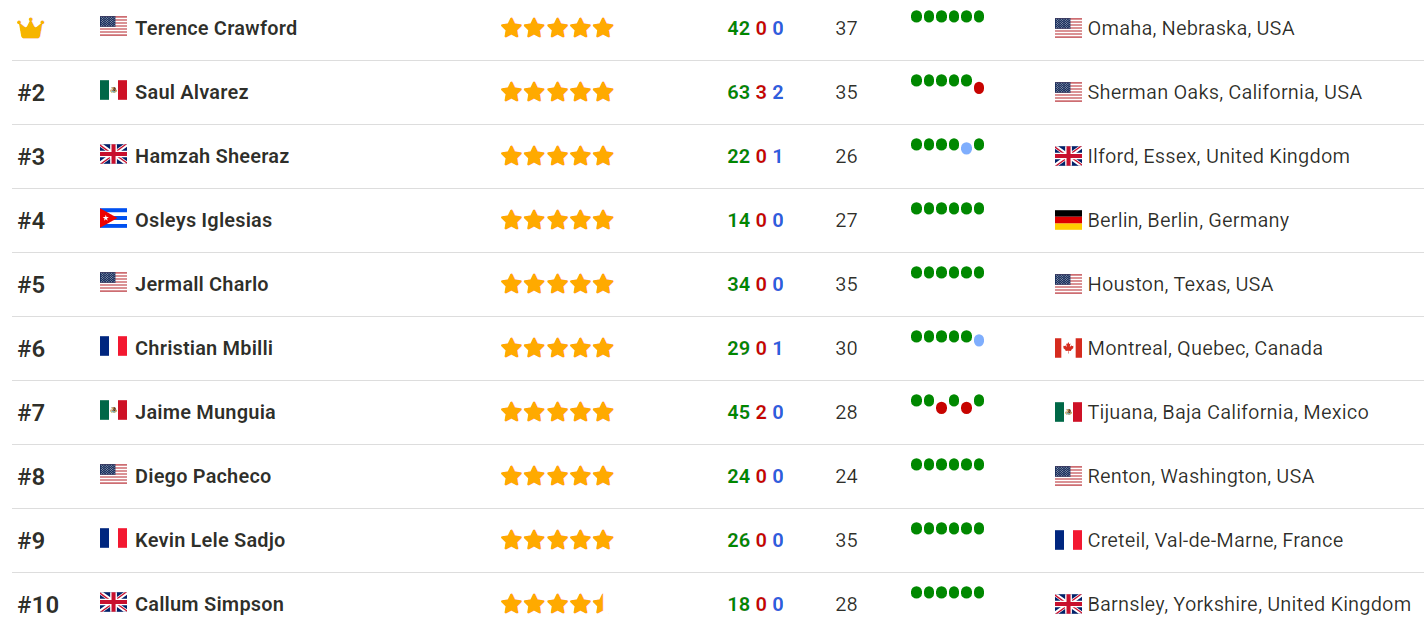Click the German flag next to Berlin residence
The image size is (1424, 632).
1068,220
